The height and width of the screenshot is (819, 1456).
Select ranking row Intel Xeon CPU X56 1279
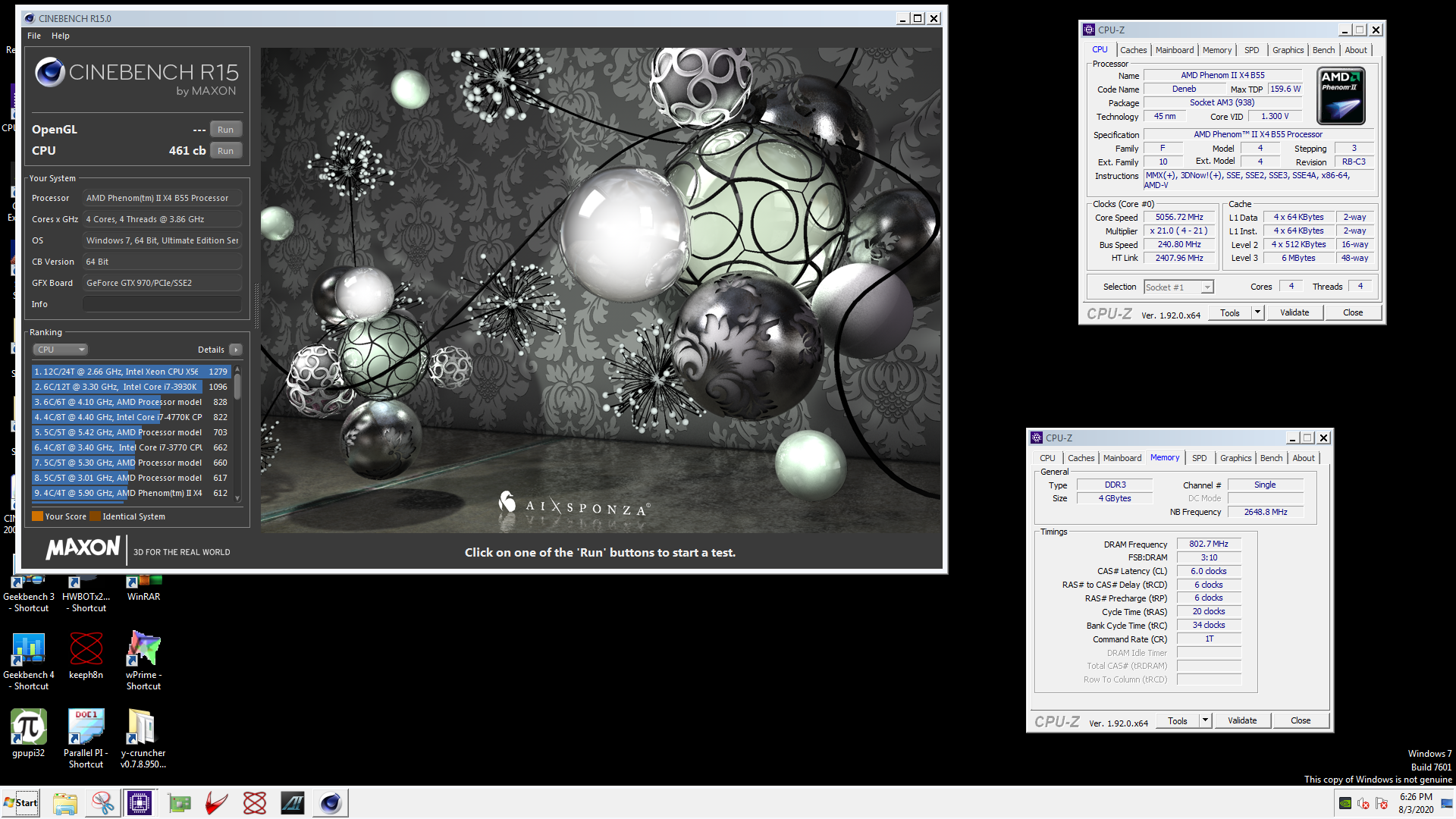click(x=131, y=372)
